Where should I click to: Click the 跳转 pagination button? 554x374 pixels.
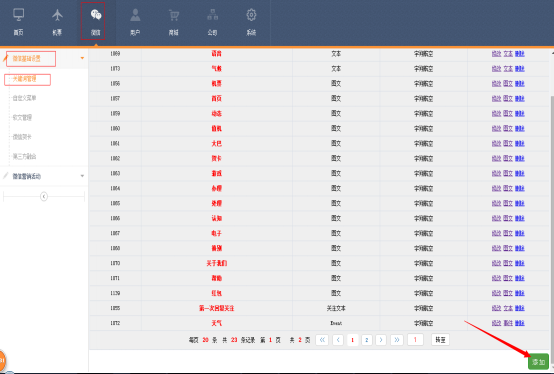click(x=440, y=340)
